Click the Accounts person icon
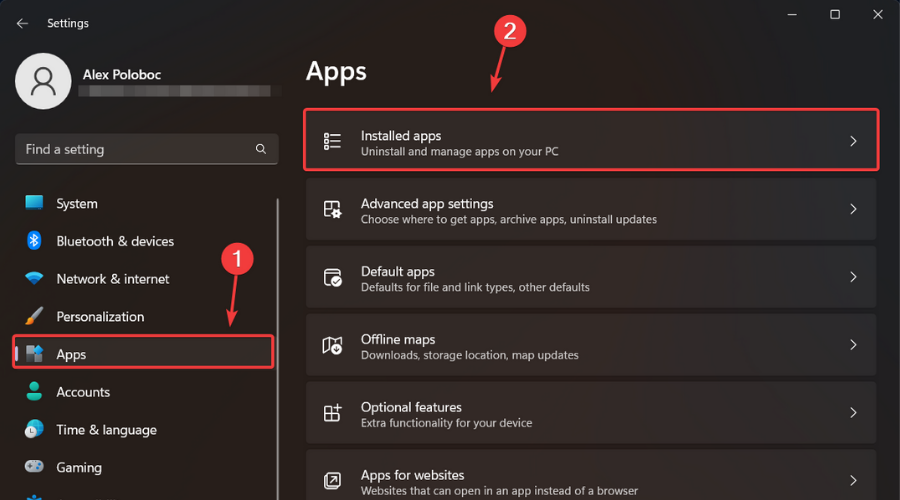Viewport: 900px width, 500px height. click(x=34, y=392)
